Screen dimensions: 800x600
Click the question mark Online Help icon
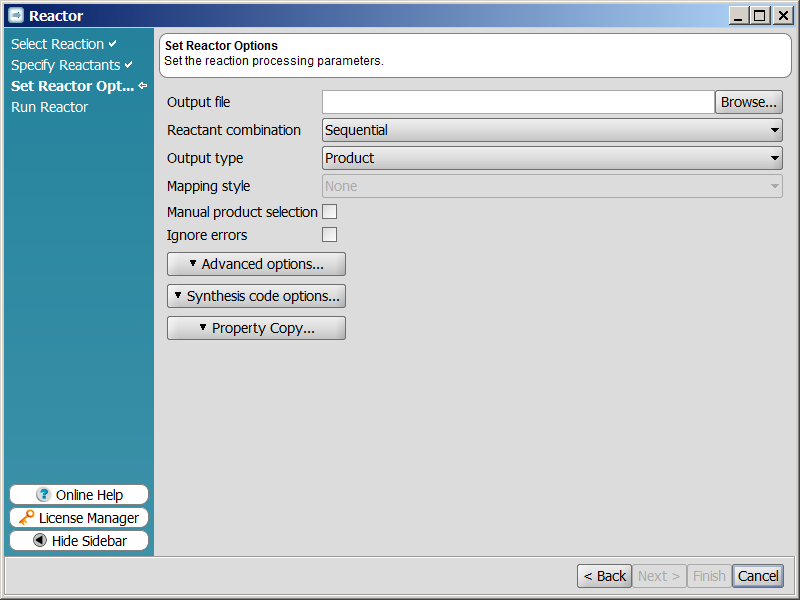click(x=43, y=494)
